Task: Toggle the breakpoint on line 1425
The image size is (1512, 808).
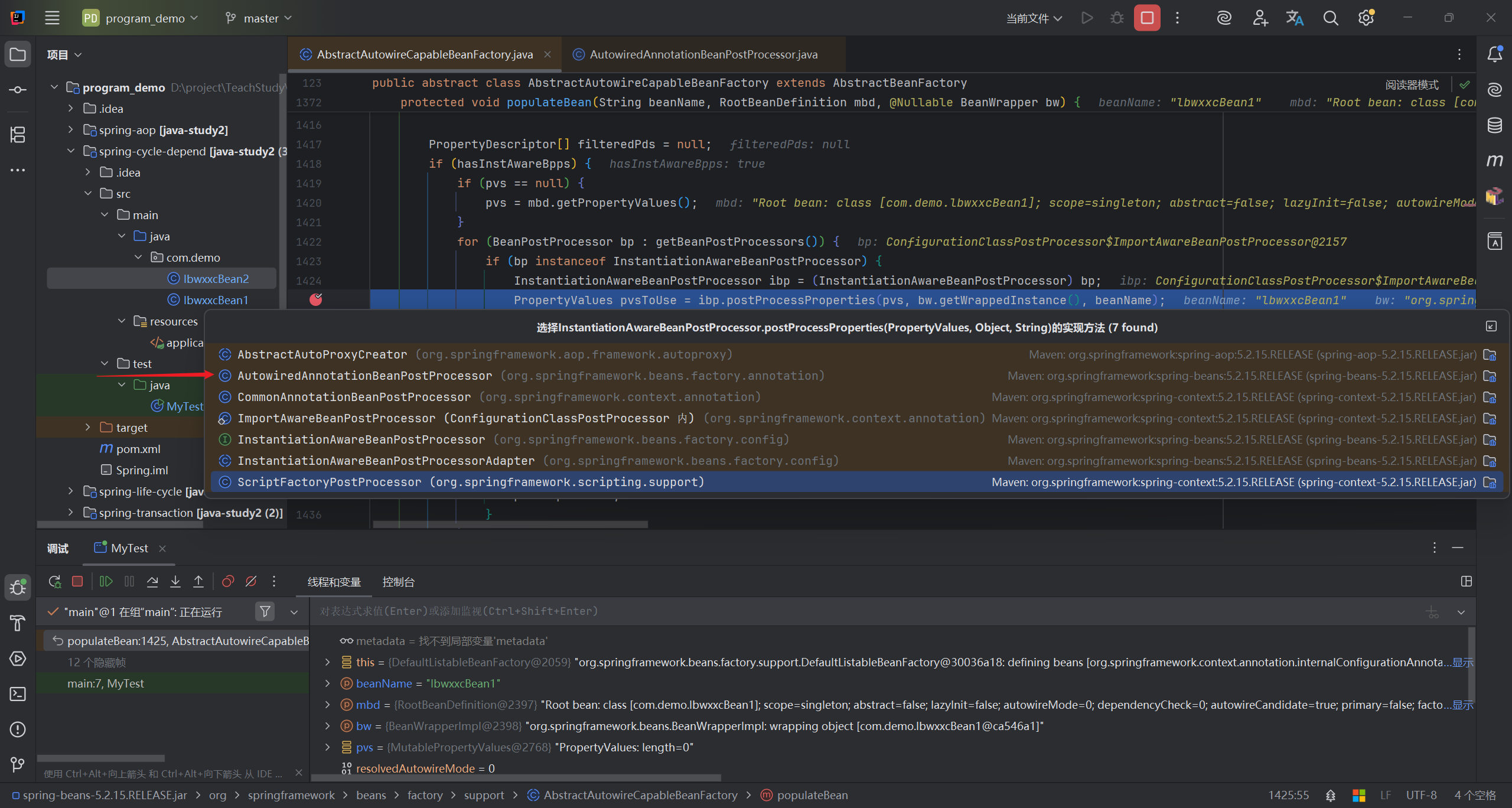Action: pyautogui.click(x=316, y=300)
